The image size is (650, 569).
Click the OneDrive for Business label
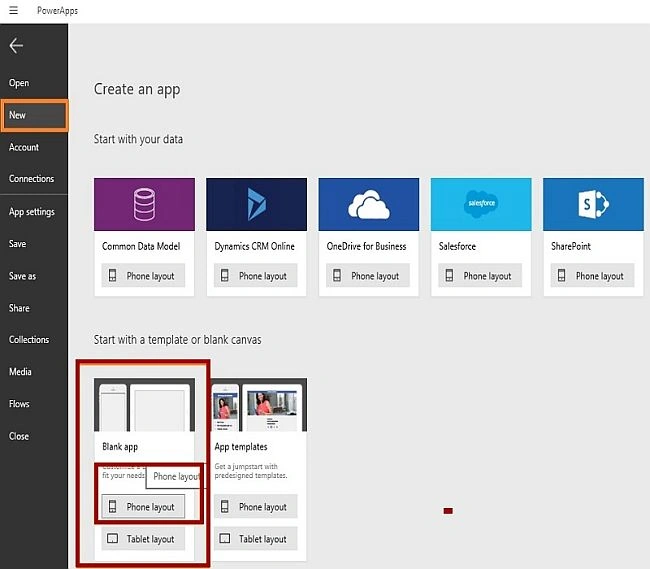coord(366,246)
